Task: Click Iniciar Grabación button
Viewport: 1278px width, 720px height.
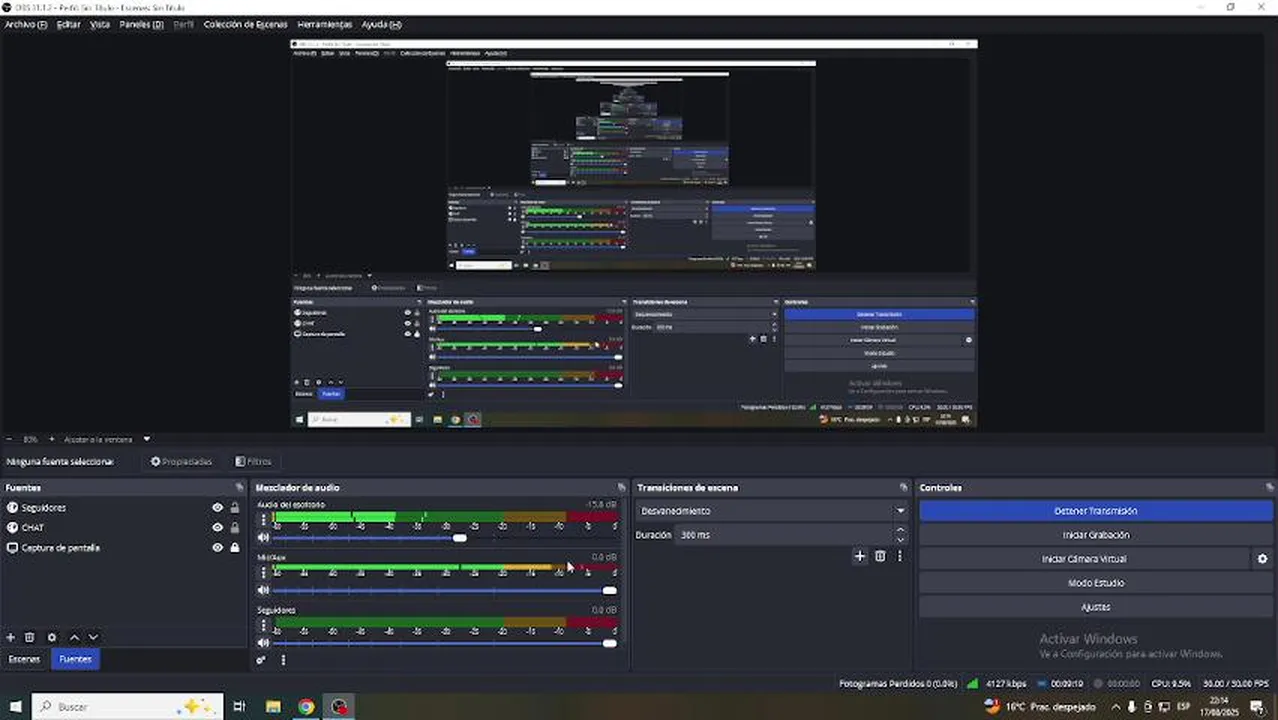Action: [x=1096, y=535]
